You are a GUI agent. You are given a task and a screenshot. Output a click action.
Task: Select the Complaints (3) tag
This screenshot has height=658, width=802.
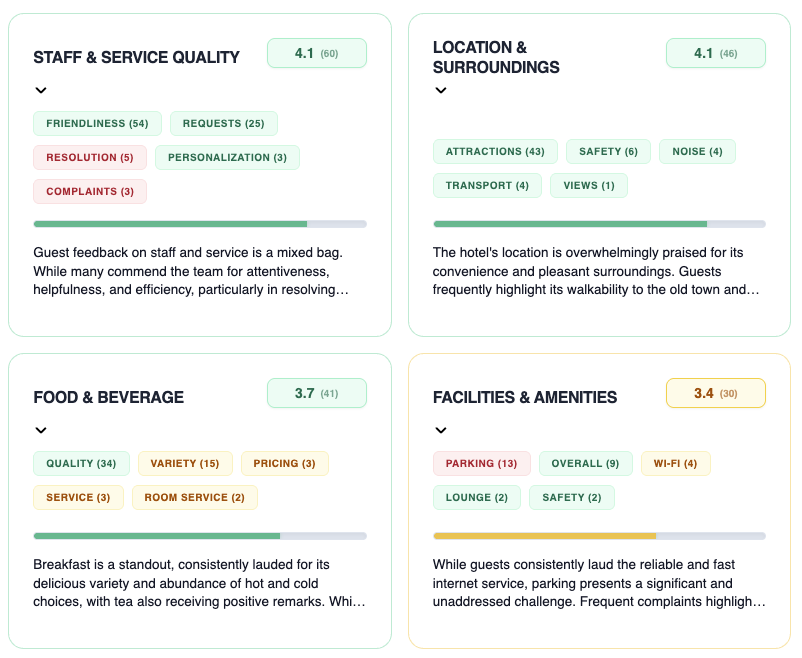click(90, 191)
